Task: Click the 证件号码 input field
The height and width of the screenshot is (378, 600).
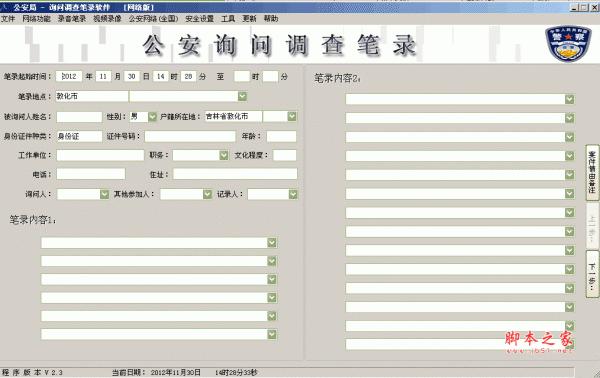Action: [x=190, y=136]
